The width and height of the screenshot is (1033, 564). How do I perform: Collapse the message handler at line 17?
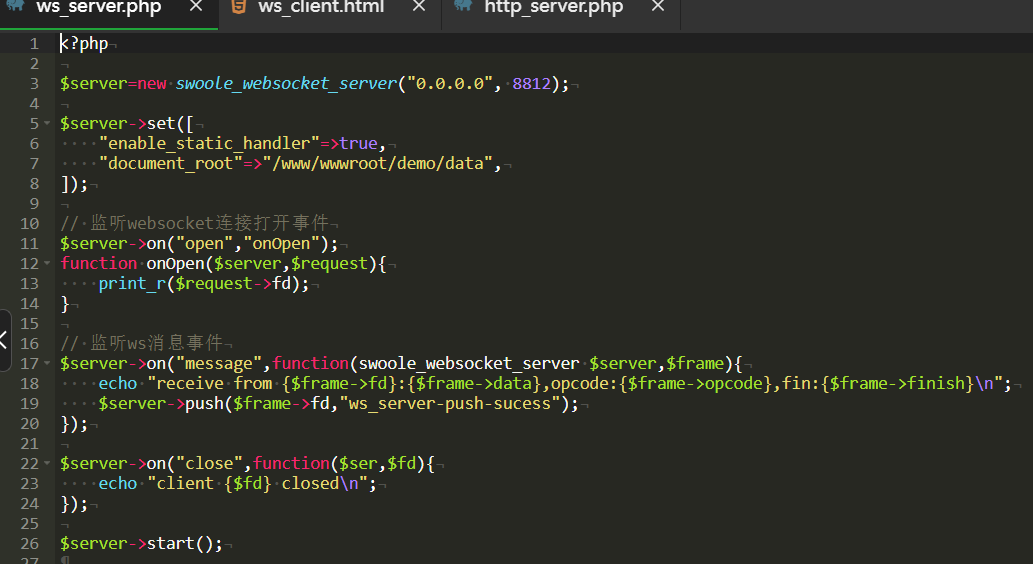point(47,364)
